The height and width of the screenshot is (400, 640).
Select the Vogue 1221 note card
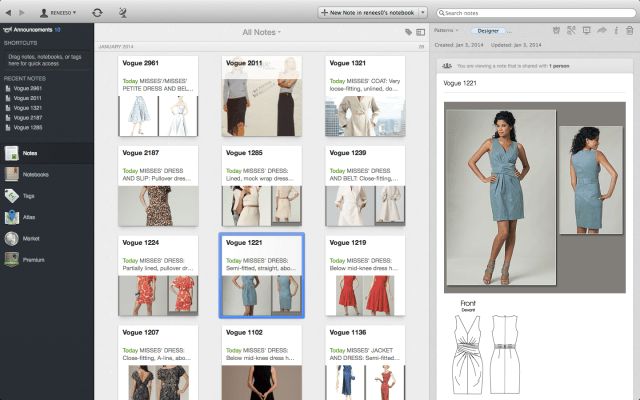tap(262, 276)
